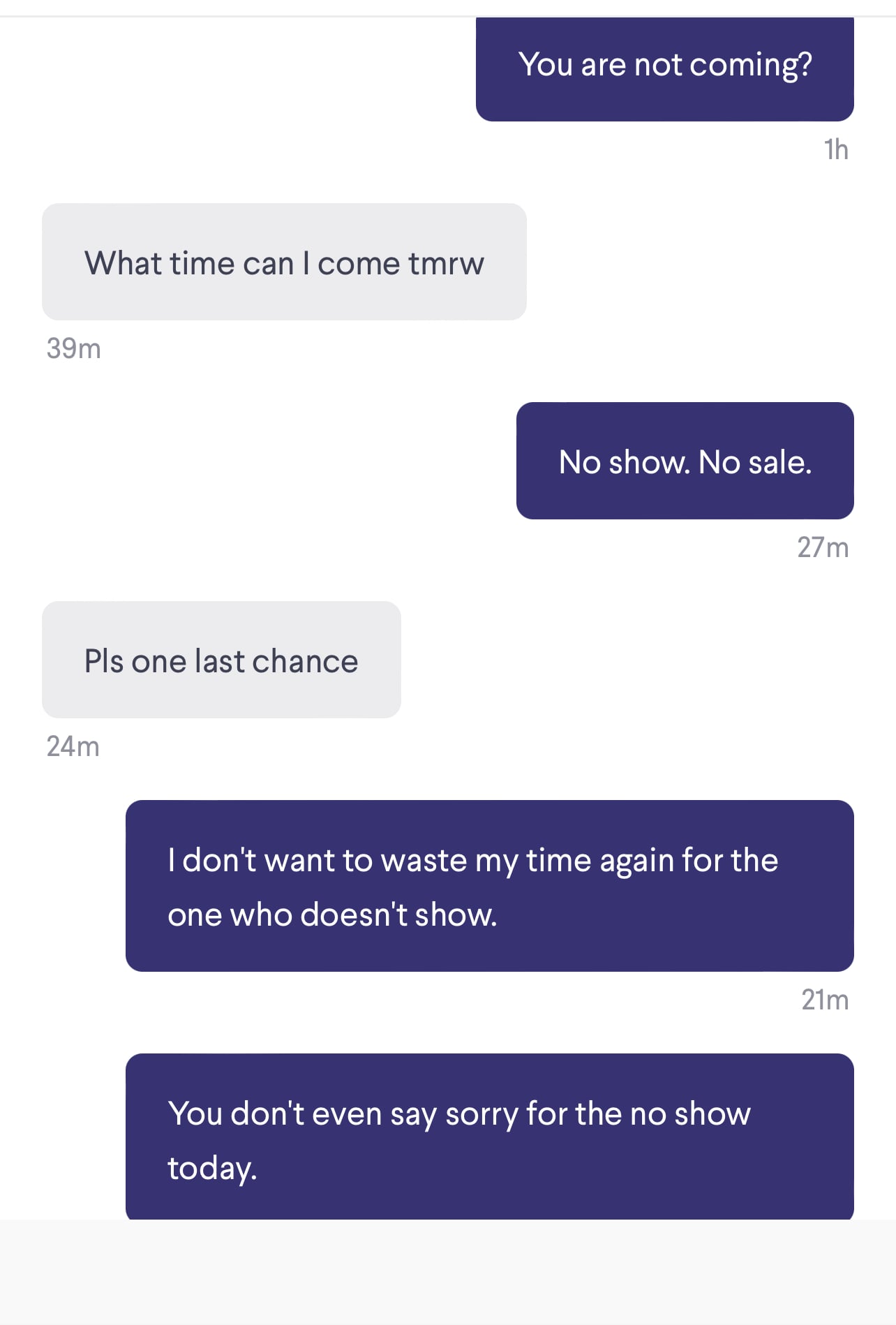Click the "You don't even say sorry" message bubble
The image size is (896, 1325).
(490, 1137)
